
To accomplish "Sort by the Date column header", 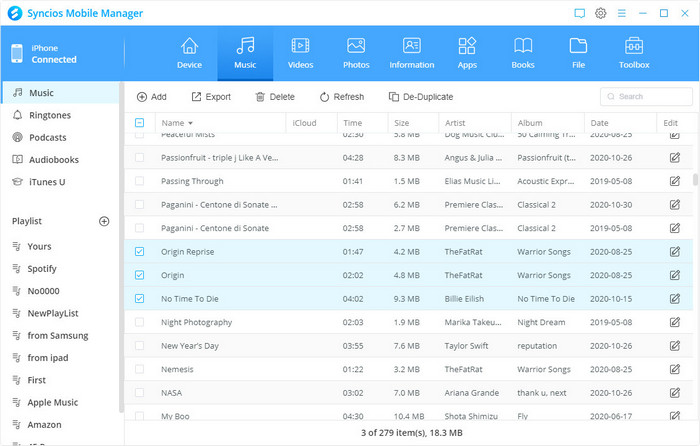I will pos(620,123).
